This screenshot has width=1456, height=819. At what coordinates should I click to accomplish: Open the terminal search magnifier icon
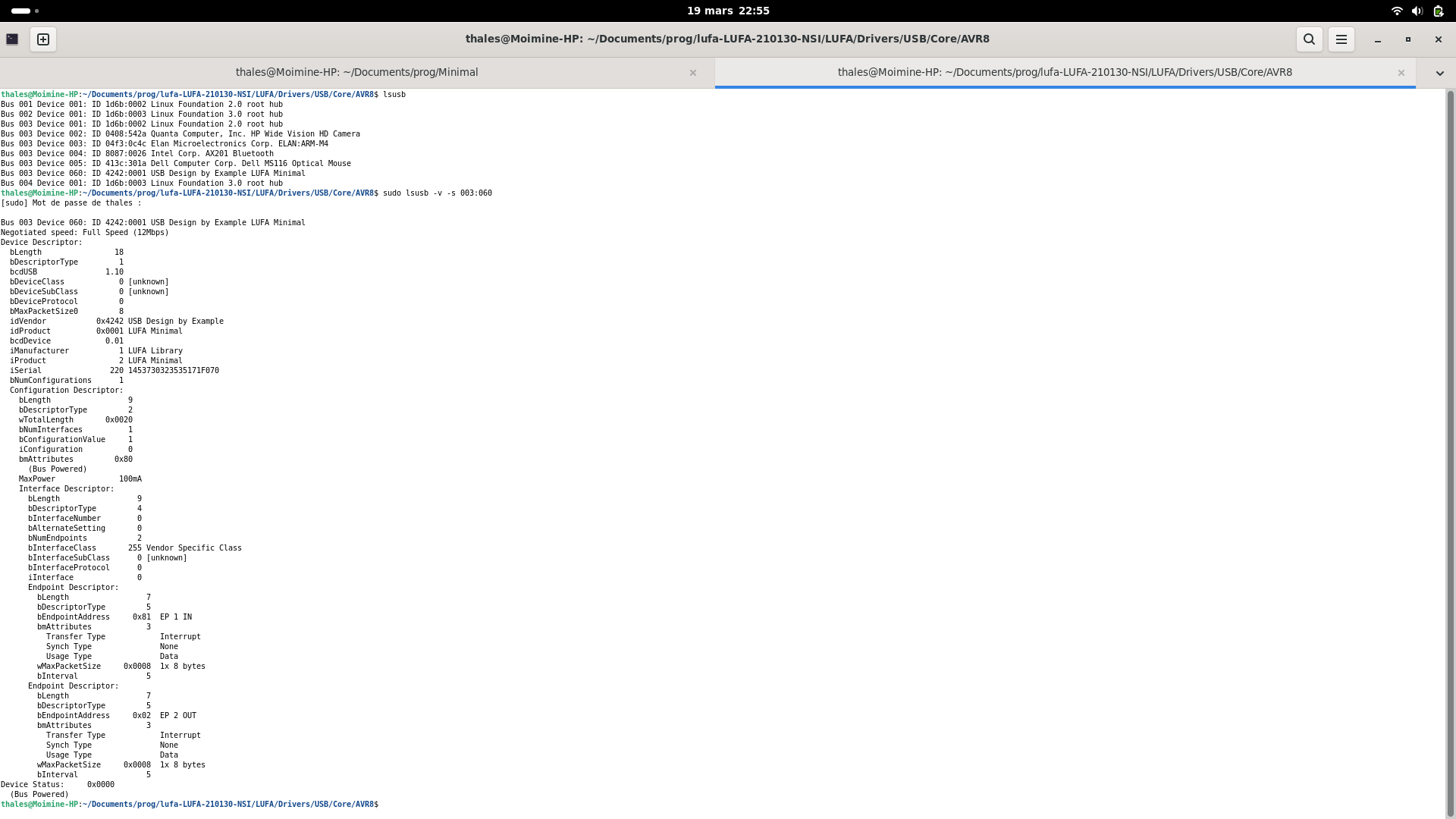point(1309,39)
